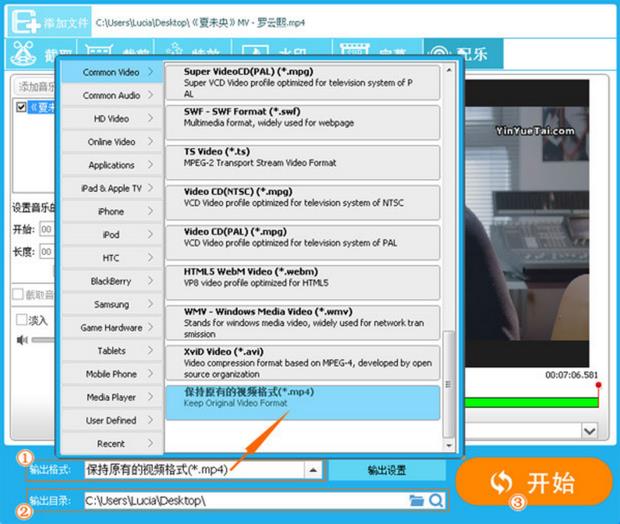Click the red timeline end marker

click(598, 386)
